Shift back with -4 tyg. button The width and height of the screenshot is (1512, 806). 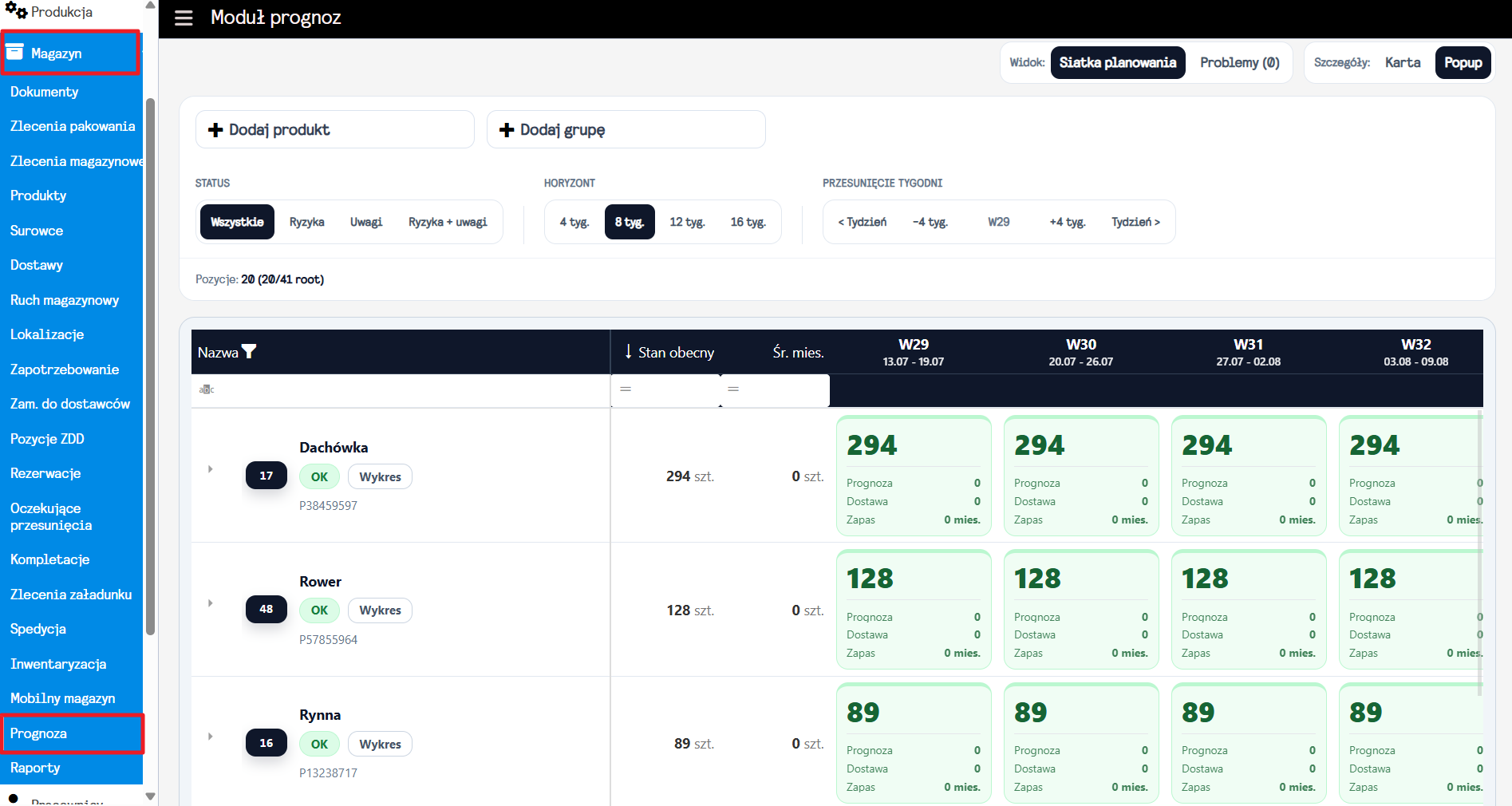(x=930, y=222)
